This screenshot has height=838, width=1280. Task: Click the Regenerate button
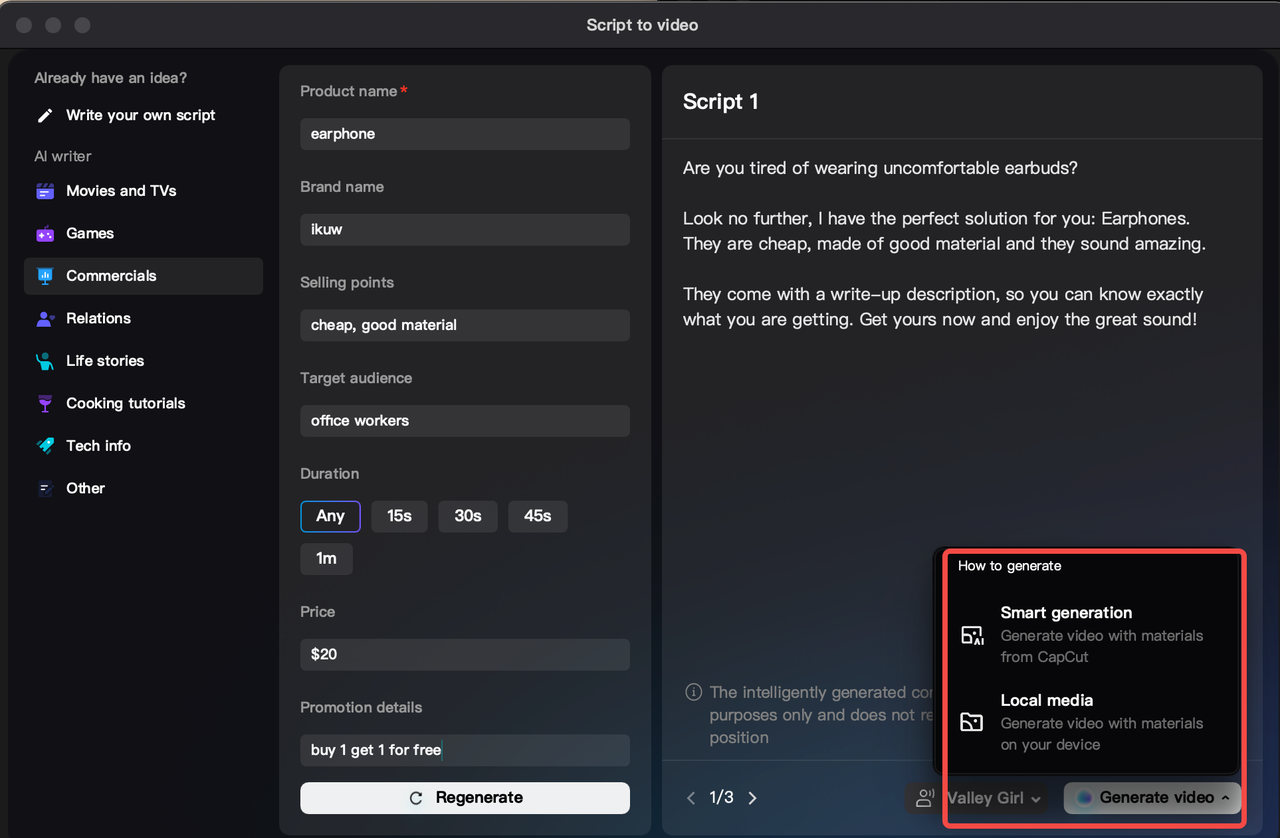(464, 798)
